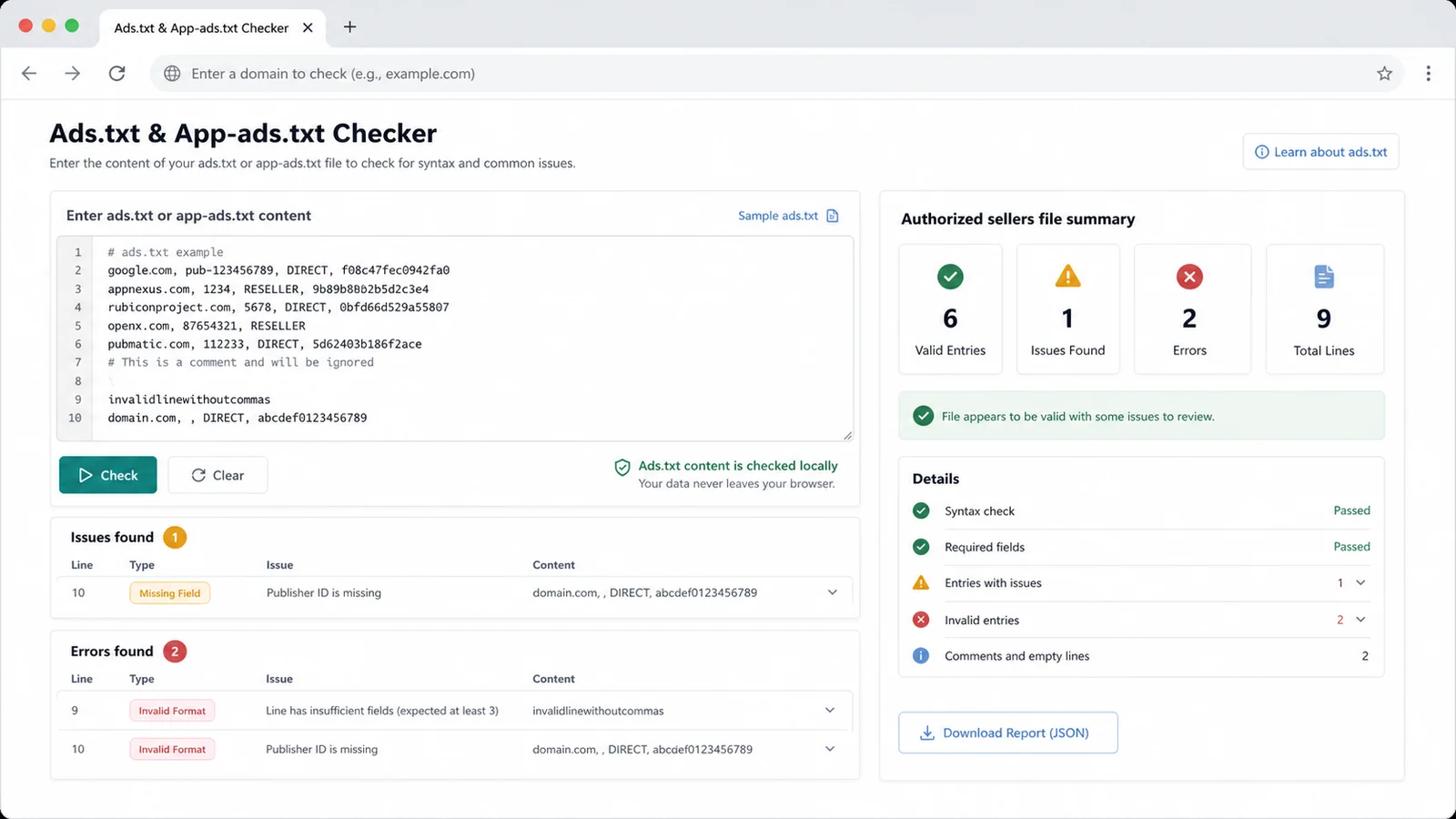Open Learn about ads.txt link

point(1320,152)
